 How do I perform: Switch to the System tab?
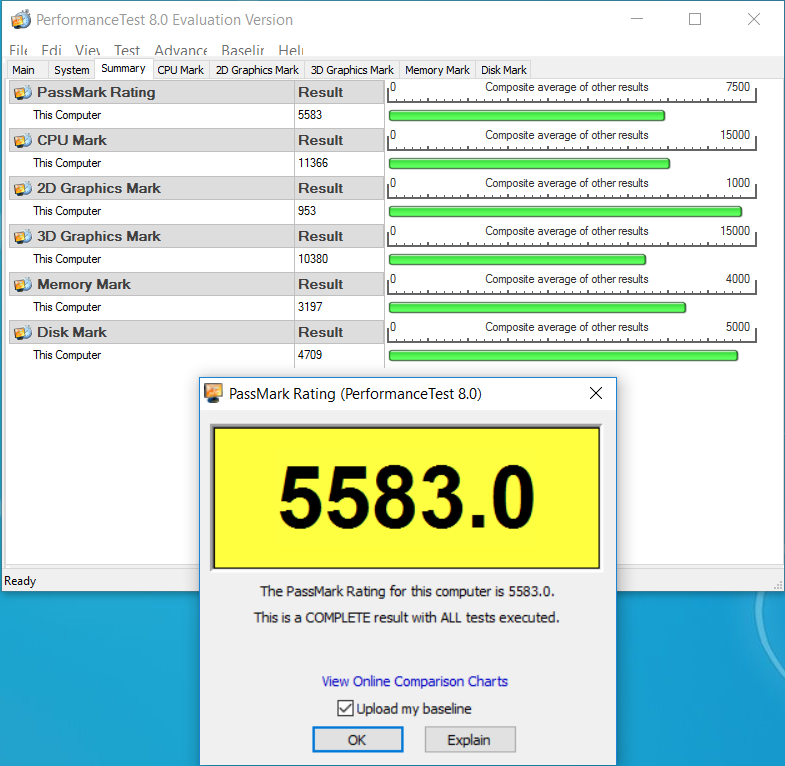tap(72, 70)
